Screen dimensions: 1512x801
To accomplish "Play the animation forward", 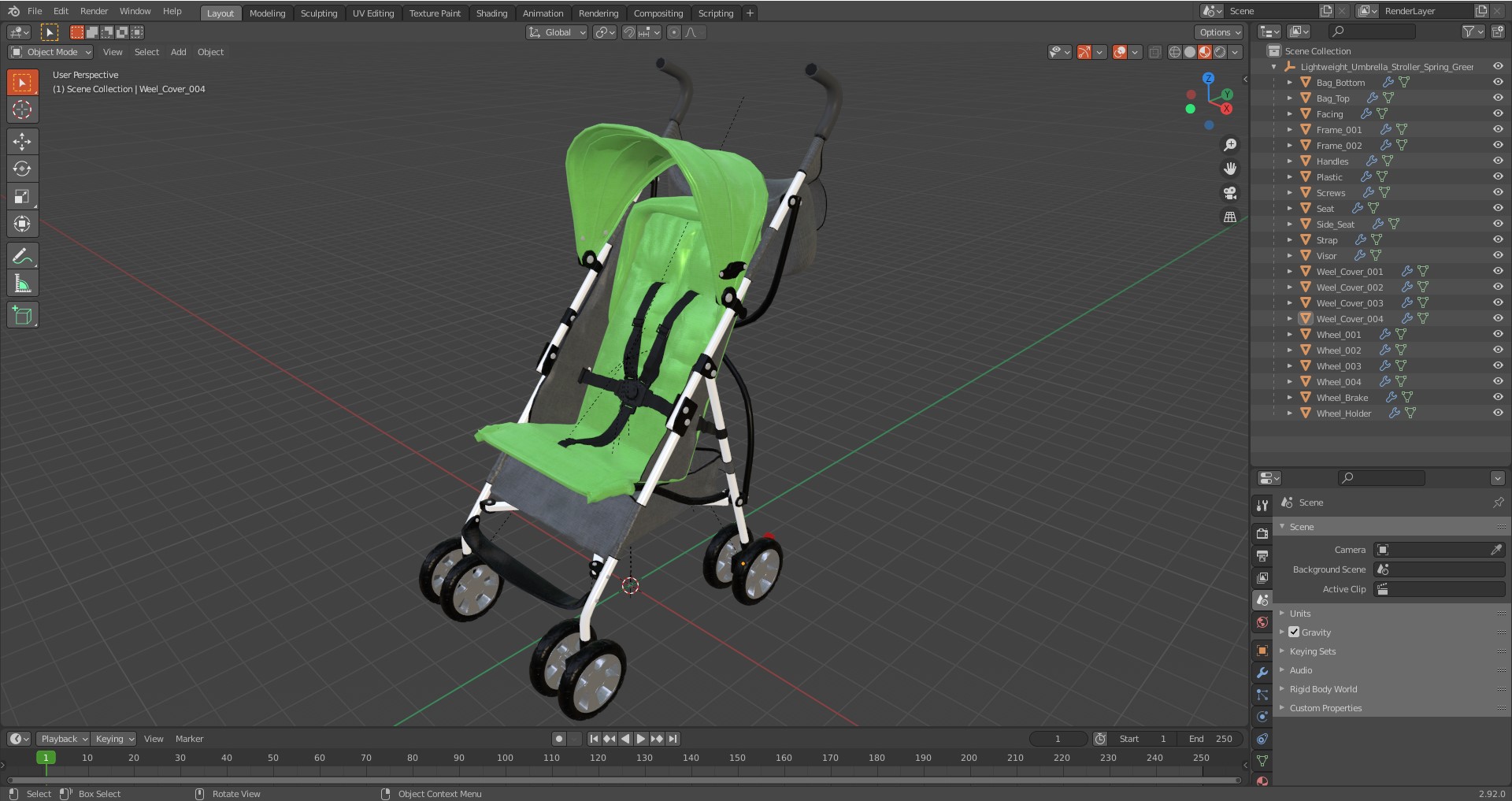I will 641,739.
